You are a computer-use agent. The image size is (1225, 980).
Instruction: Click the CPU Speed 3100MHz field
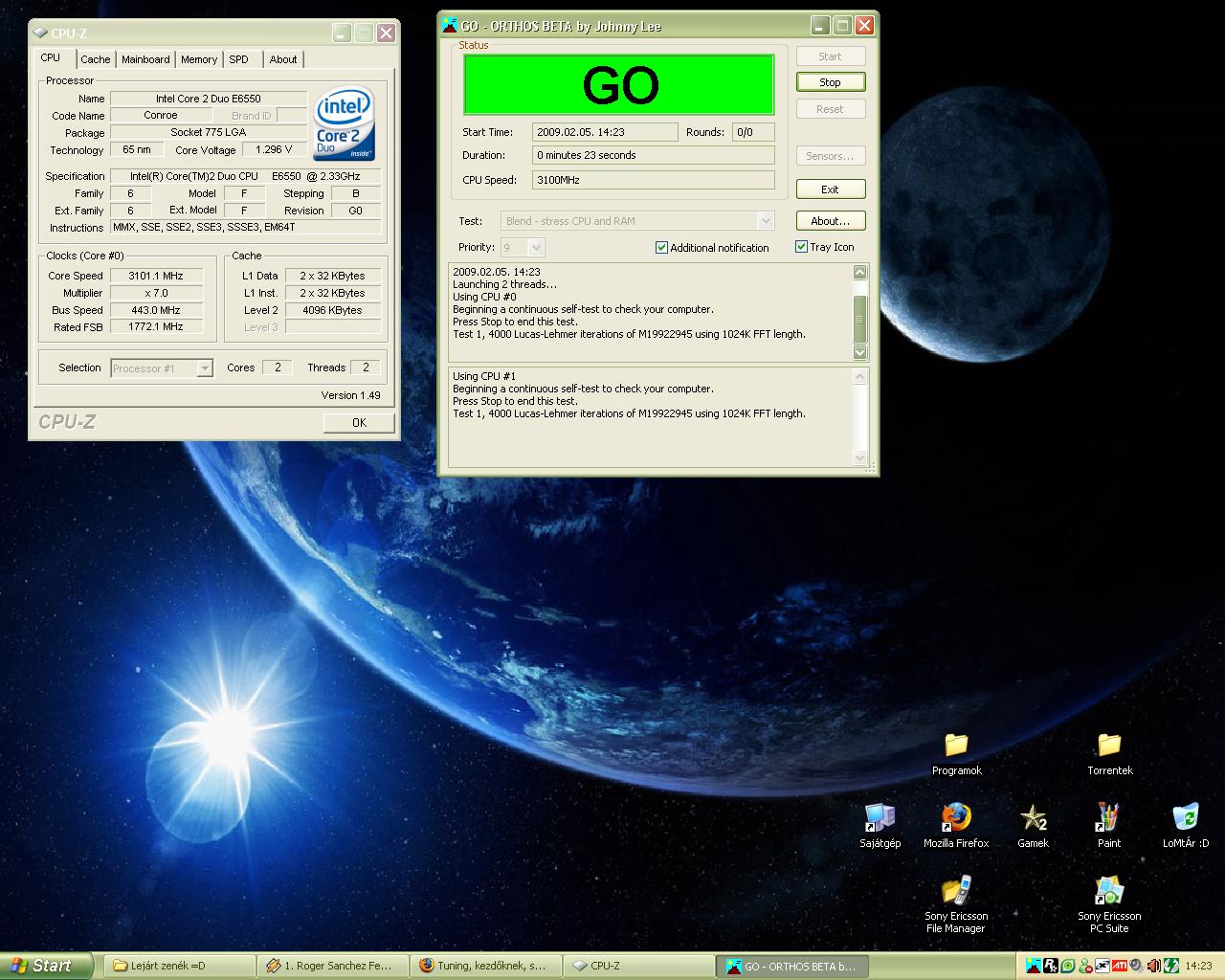pyautogui.click(x=654, y=180)
